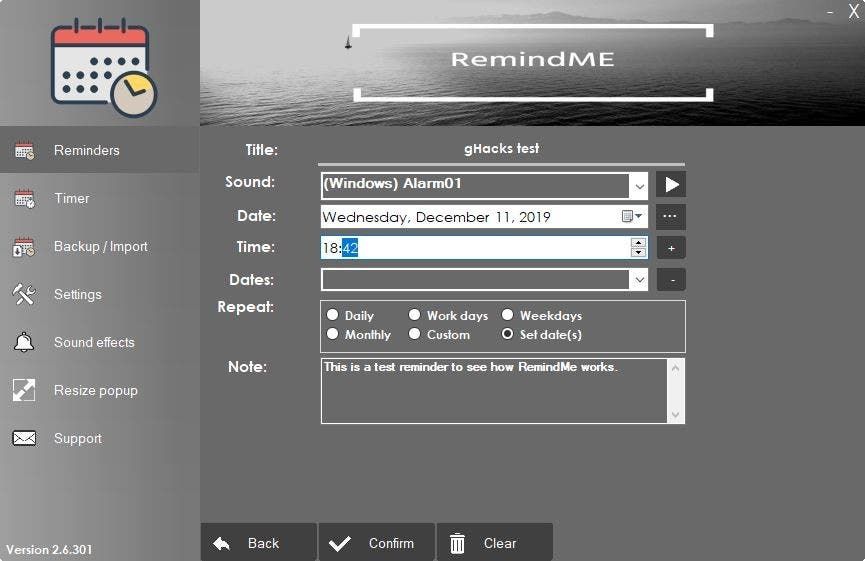865x561 pixels.
Task: Click the Sound effects bell icon
Action: [x=24, y=343]
